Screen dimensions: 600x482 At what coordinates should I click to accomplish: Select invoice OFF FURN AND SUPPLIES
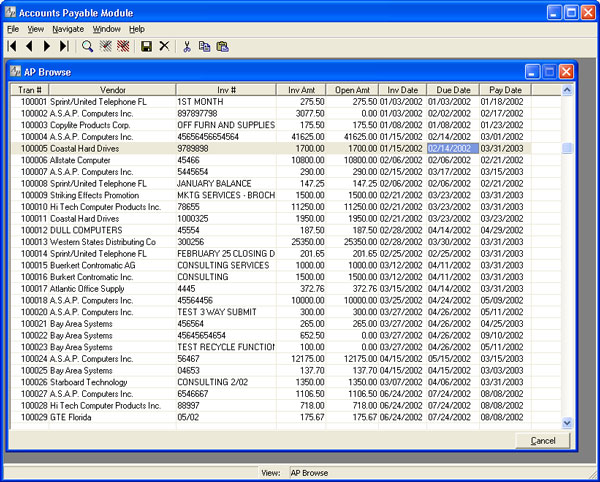pyautogui.click(x=226, y=125)
